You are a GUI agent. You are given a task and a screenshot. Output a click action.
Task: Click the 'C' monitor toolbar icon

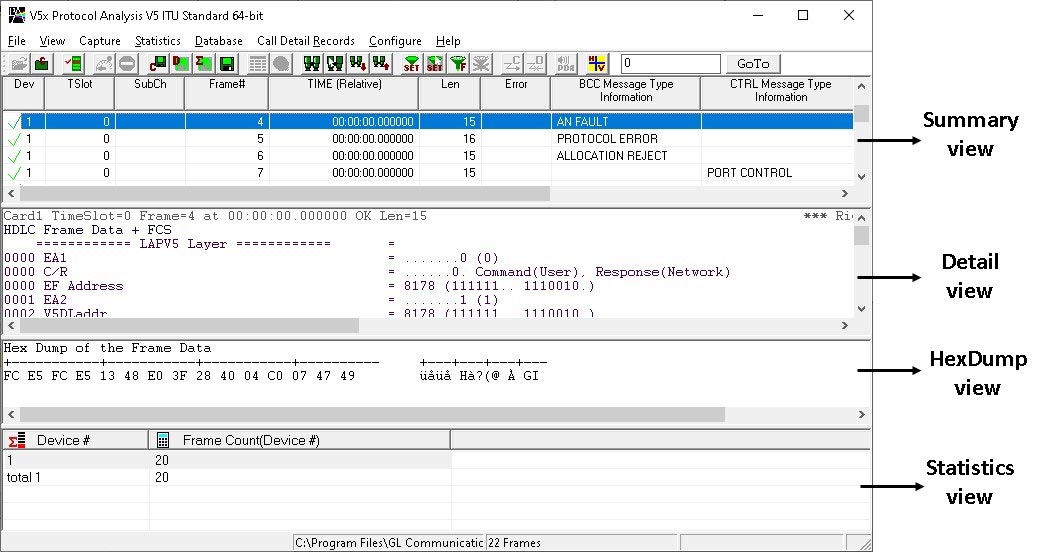(x=158, y=64)
